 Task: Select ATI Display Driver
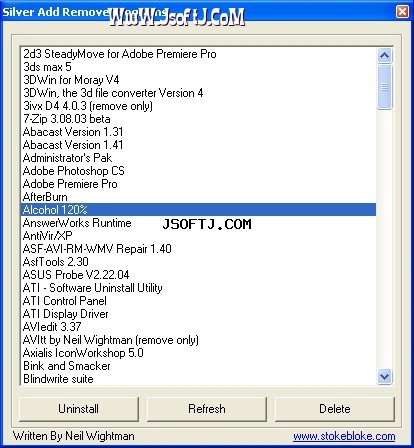click(x=198, y=314)
